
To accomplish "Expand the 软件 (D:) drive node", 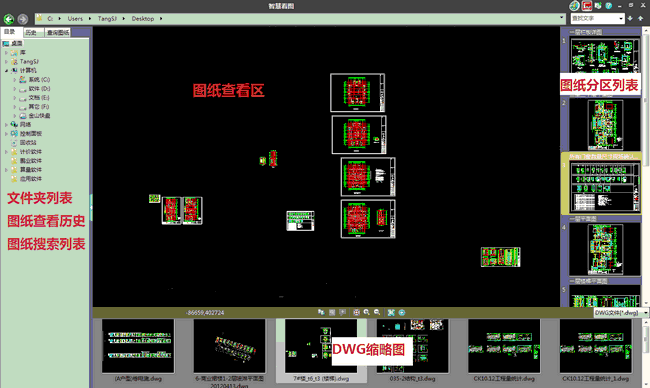I will [x=15, y=89].
